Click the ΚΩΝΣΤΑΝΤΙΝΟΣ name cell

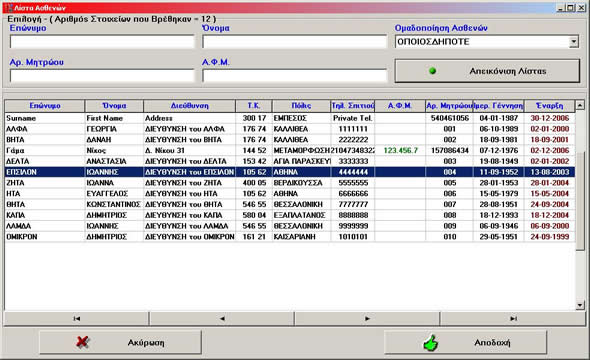[114, 204]
